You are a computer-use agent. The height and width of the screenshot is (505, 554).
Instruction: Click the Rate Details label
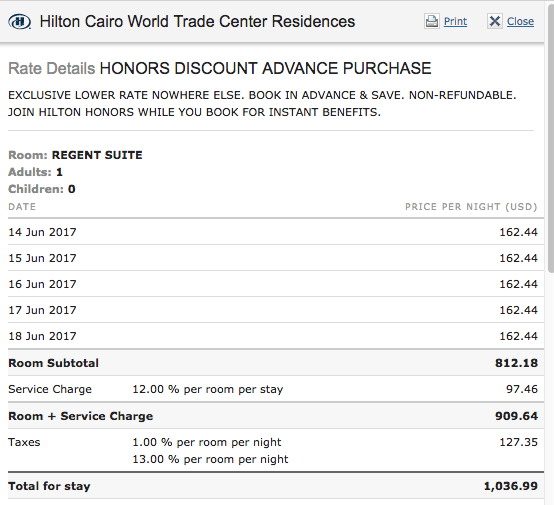click(x=52, y=68)
